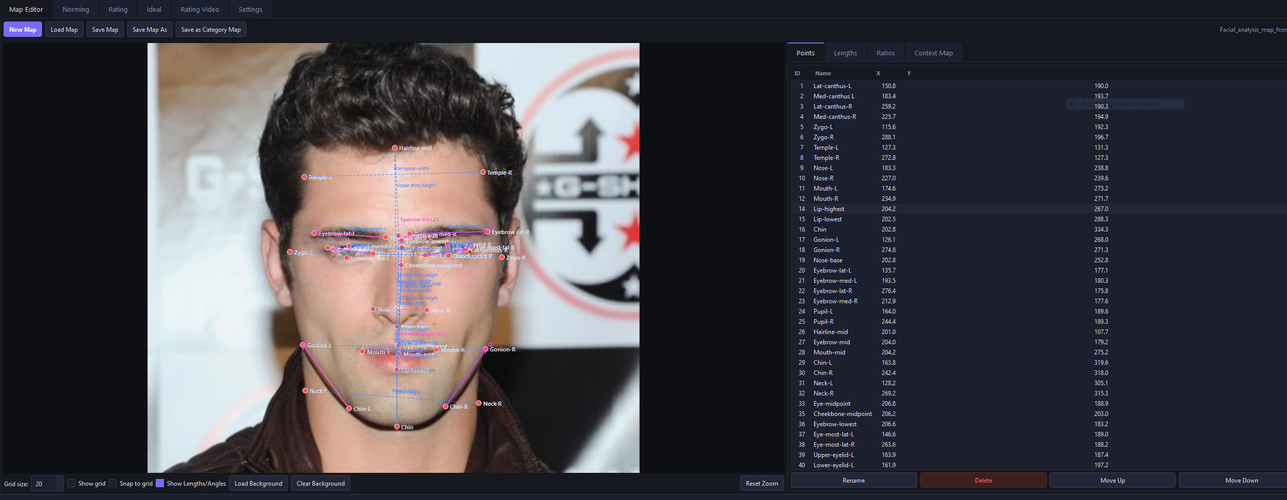Click the Temple-R landmark point on image
Viewport: 1287px width, 500px height.
pos(483,173)
